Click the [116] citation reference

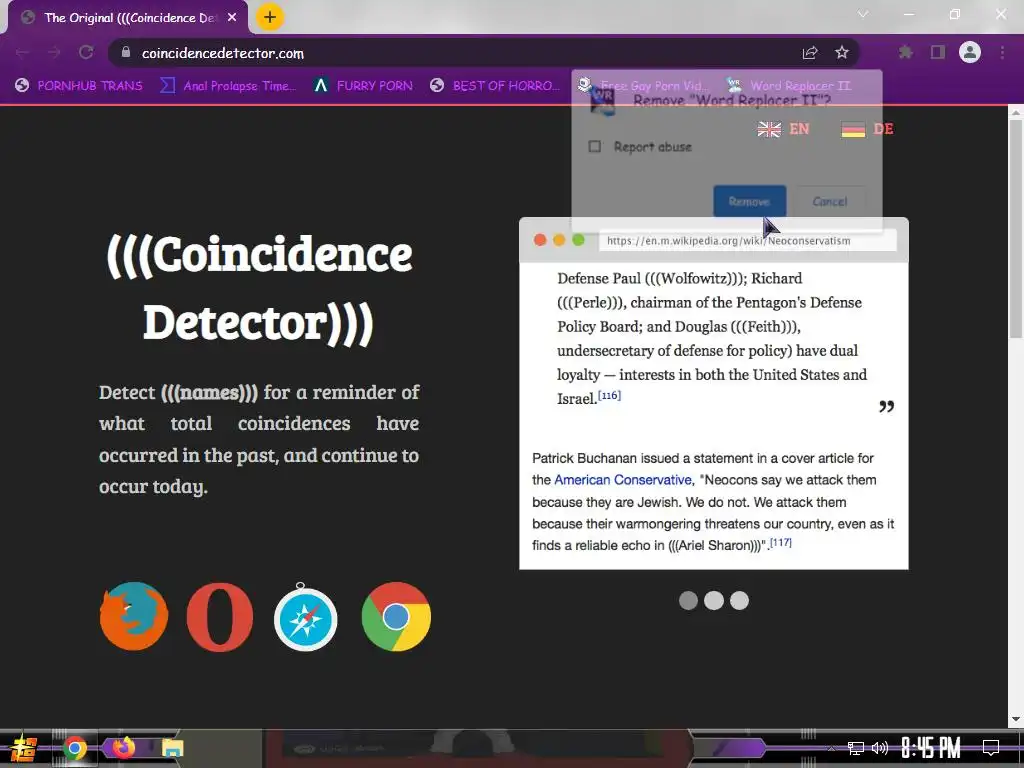tap(609, 395)
